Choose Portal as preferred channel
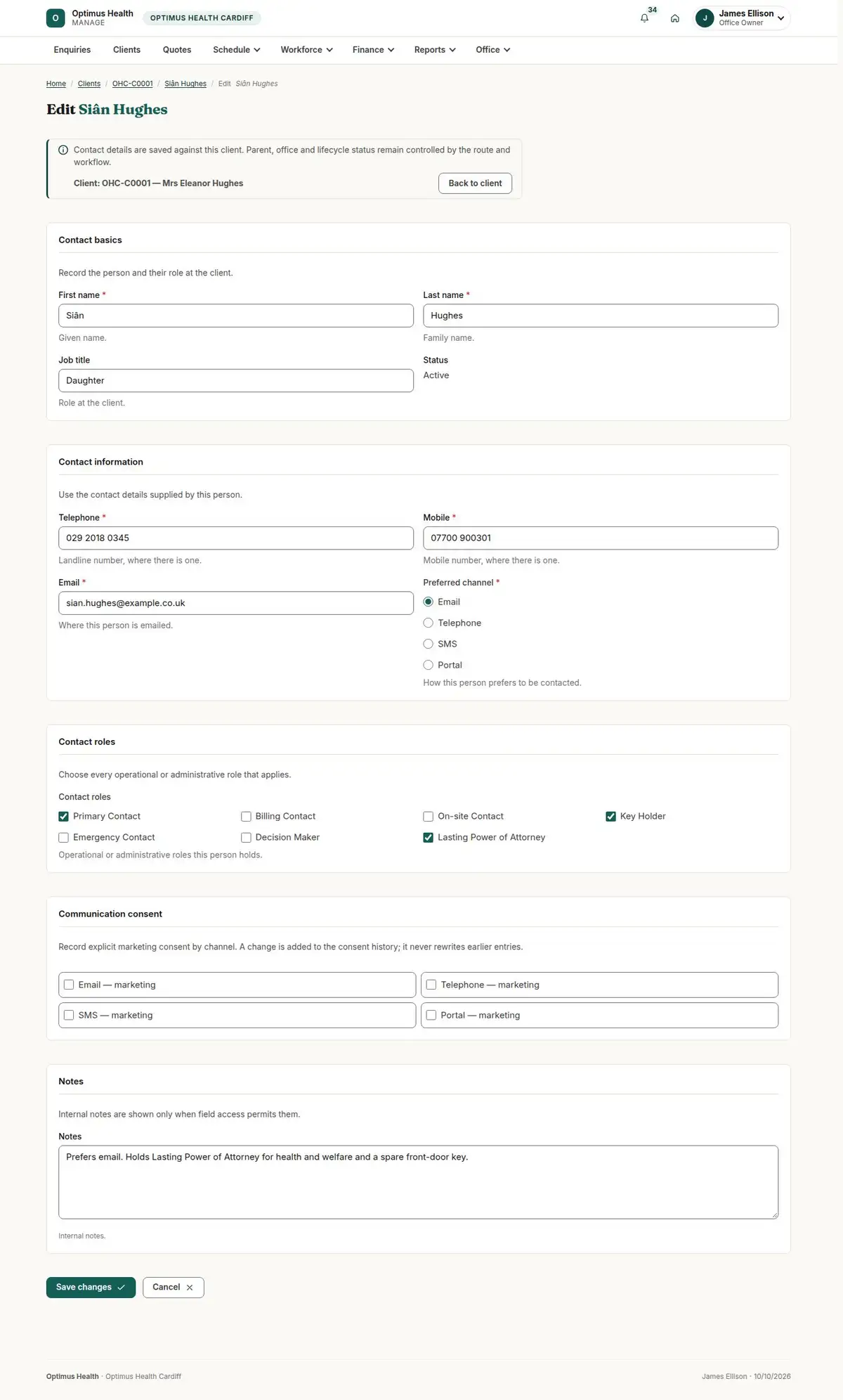The image size is (843, 1400). pyautogui.click(x=428, y=666)
